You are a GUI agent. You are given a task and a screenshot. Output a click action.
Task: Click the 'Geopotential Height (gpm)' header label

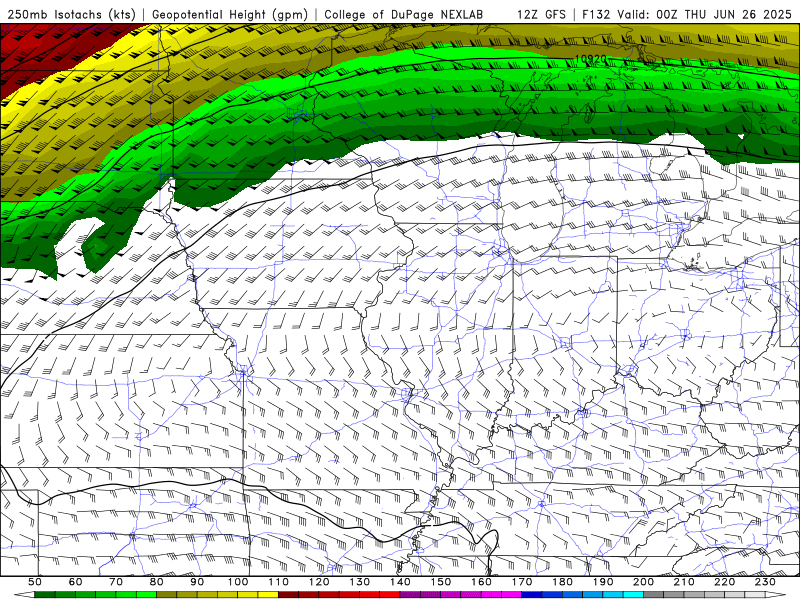pyautogui.click(x=230, y=15)
